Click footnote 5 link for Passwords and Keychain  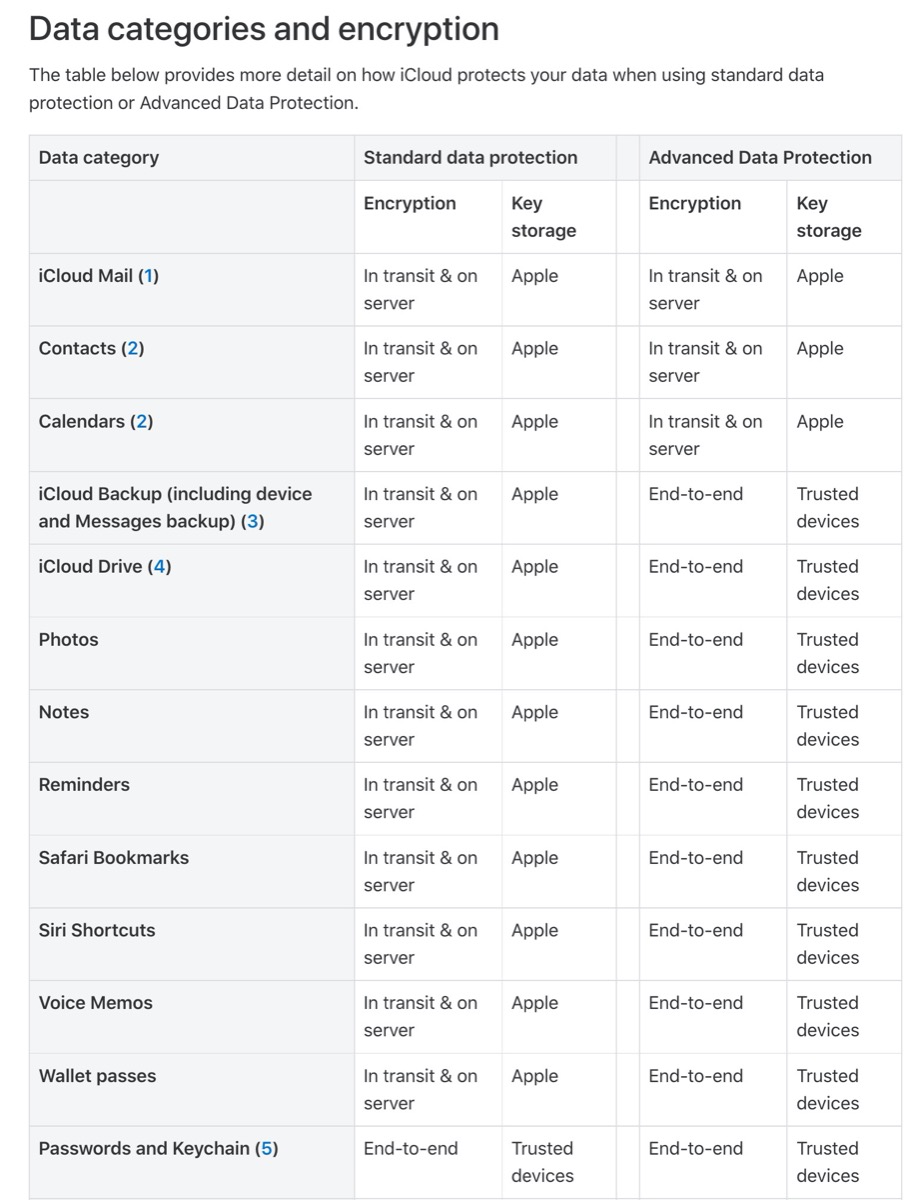[x=267, y=1149]
